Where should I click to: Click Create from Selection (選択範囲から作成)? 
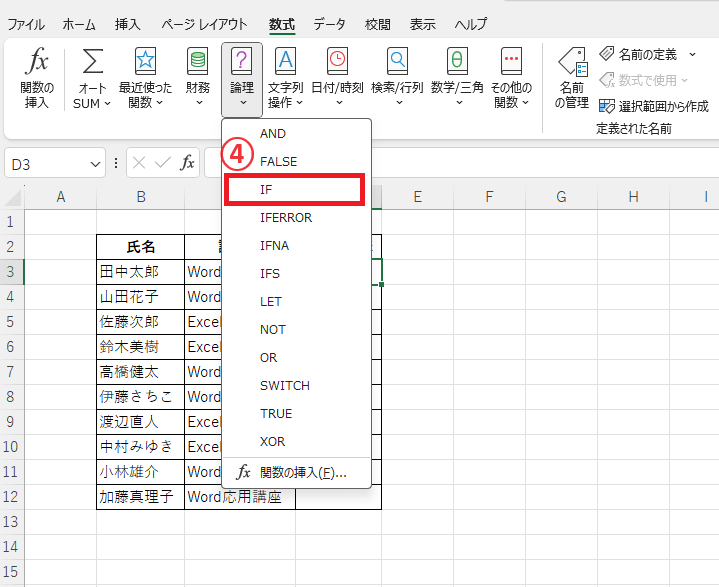click(x=654, y=106)
